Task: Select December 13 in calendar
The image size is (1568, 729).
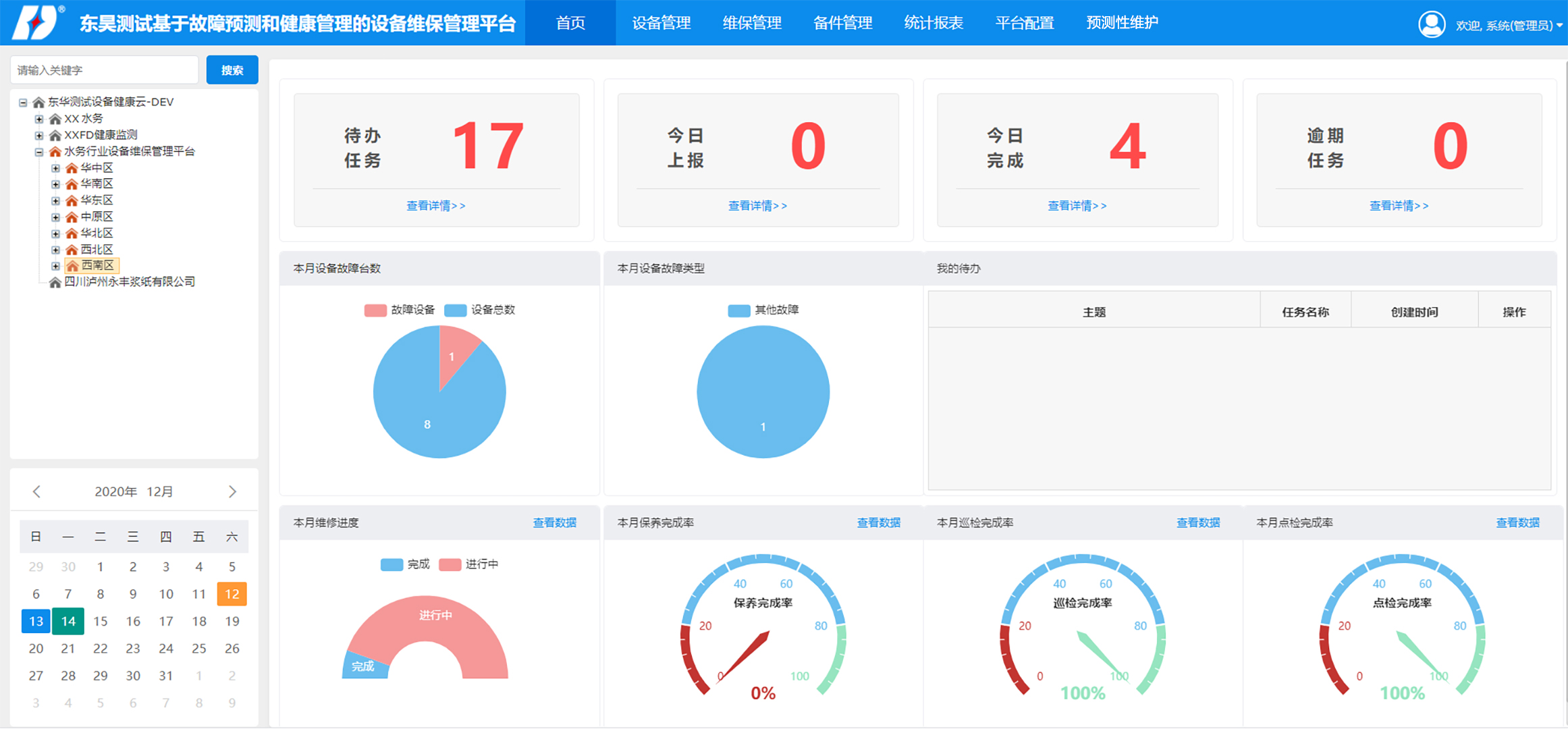Action: [x=36, y=621]
